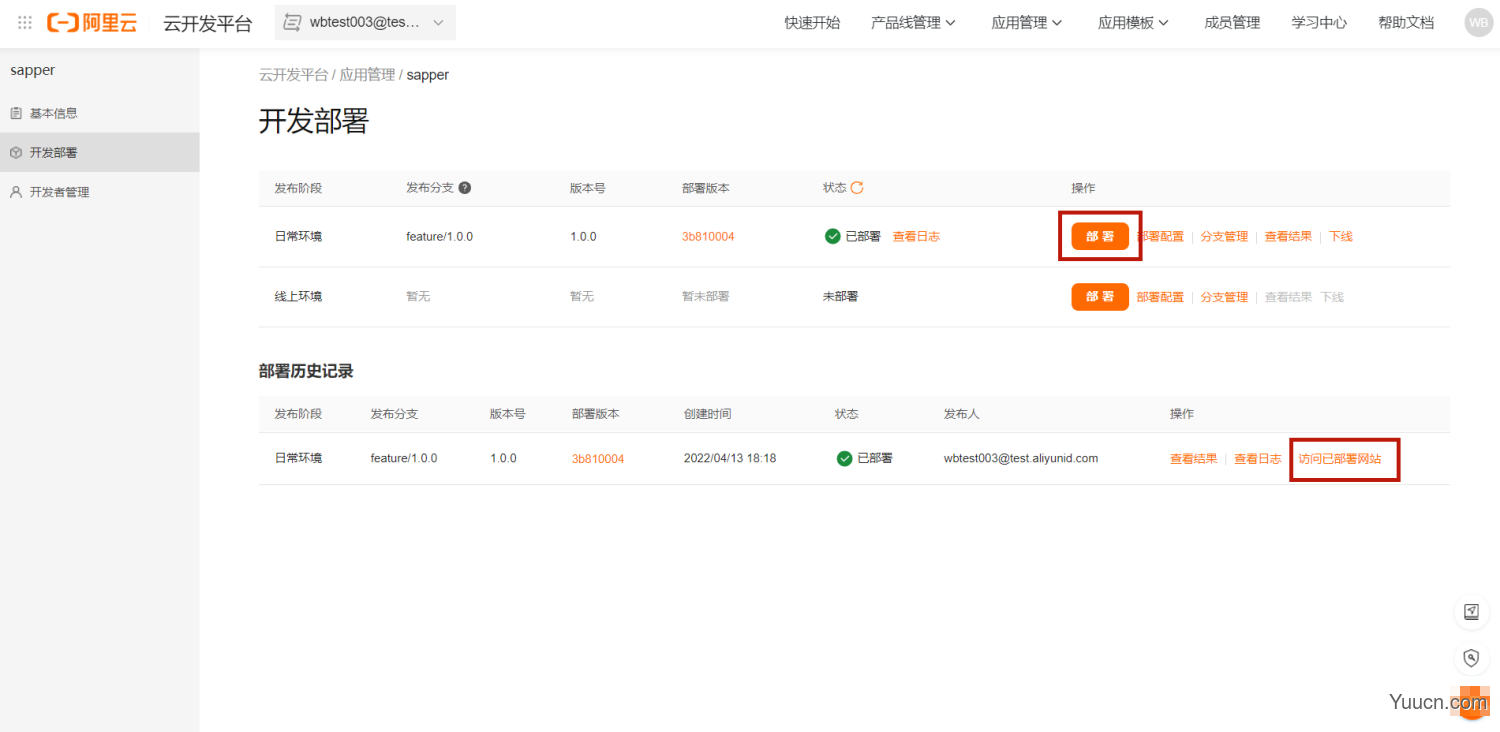Screen dimensions: 1500x732
Task: Click the 2022/04/13 18:18 creation time
Action: 730,459
